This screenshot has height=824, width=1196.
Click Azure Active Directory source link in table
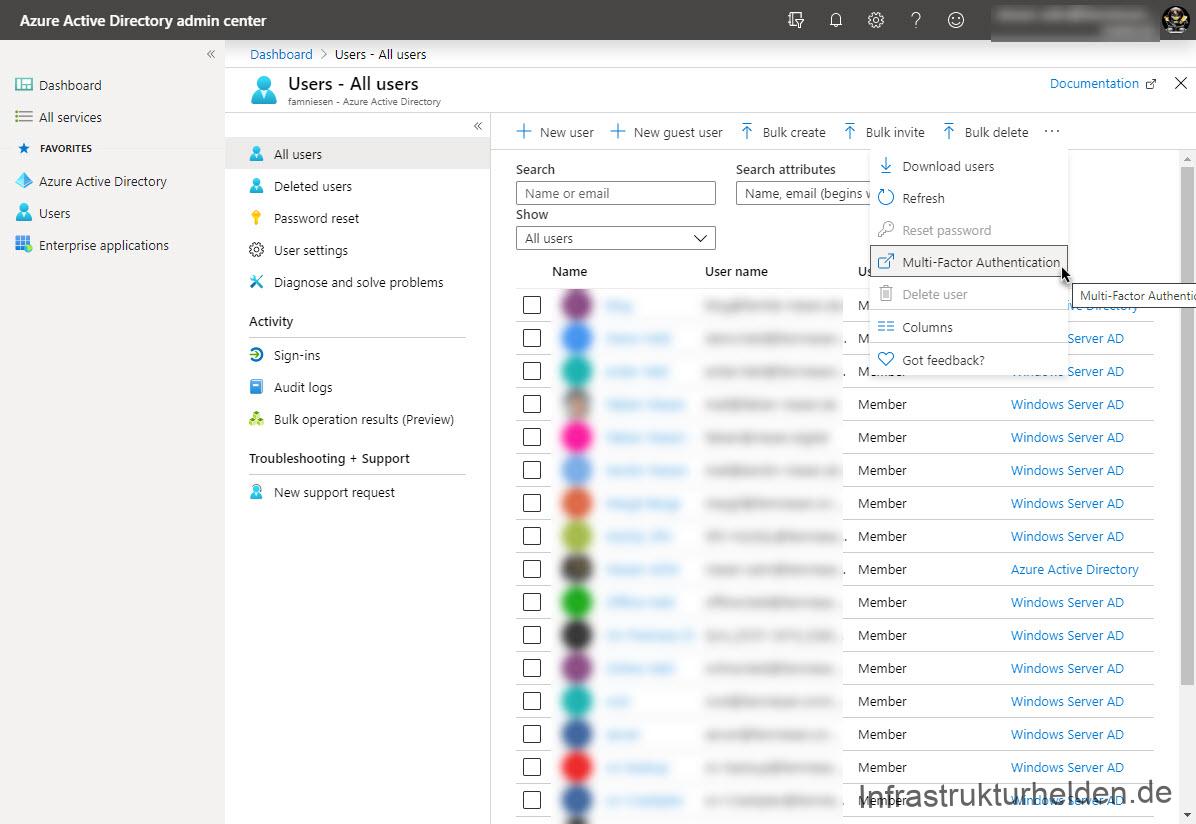coord(1074,569)
